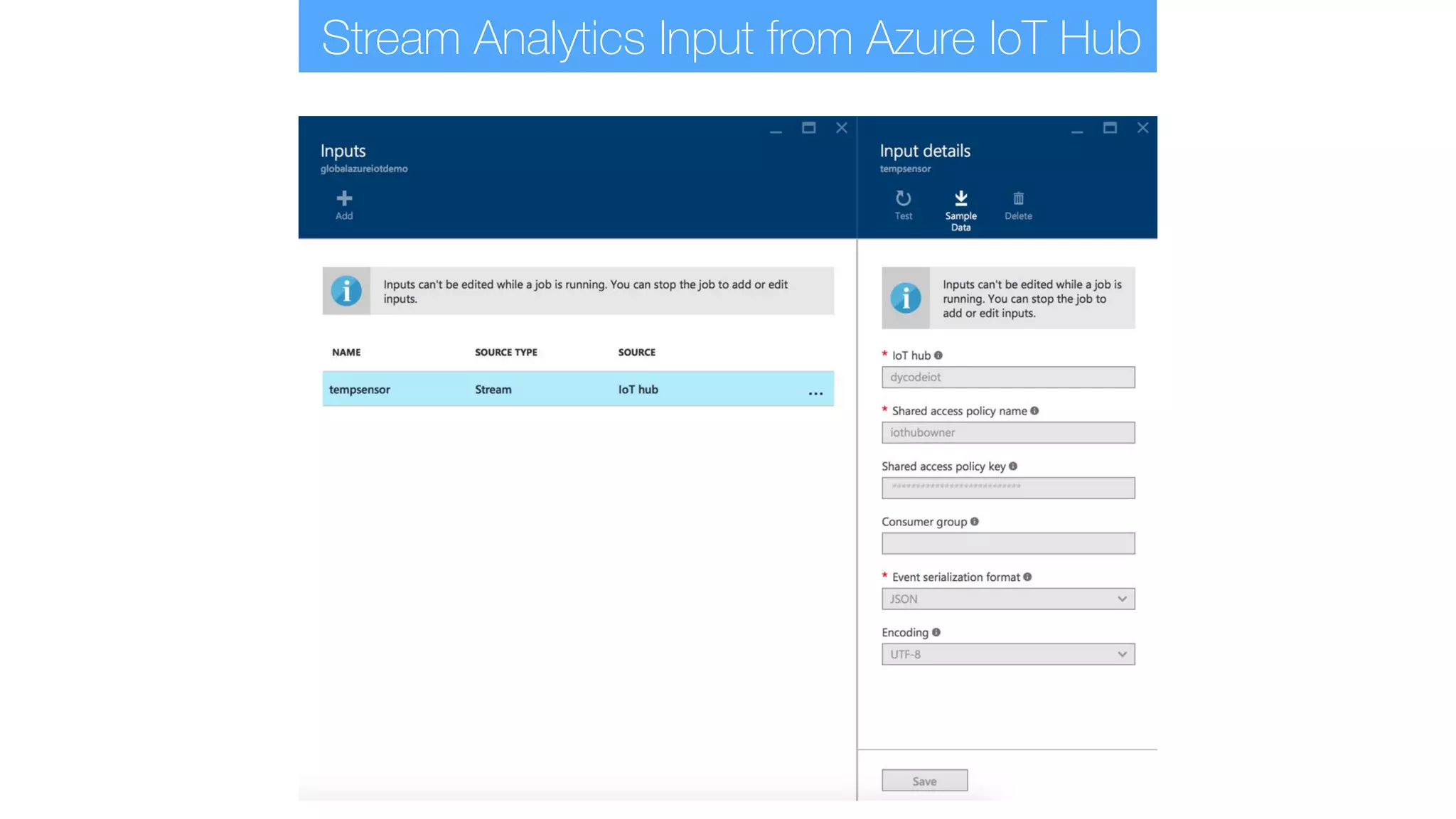This screenshot has width=1456, height=819.
Task: Show Shared access policy key info tooltip
Action: (x=1013, y=466)
